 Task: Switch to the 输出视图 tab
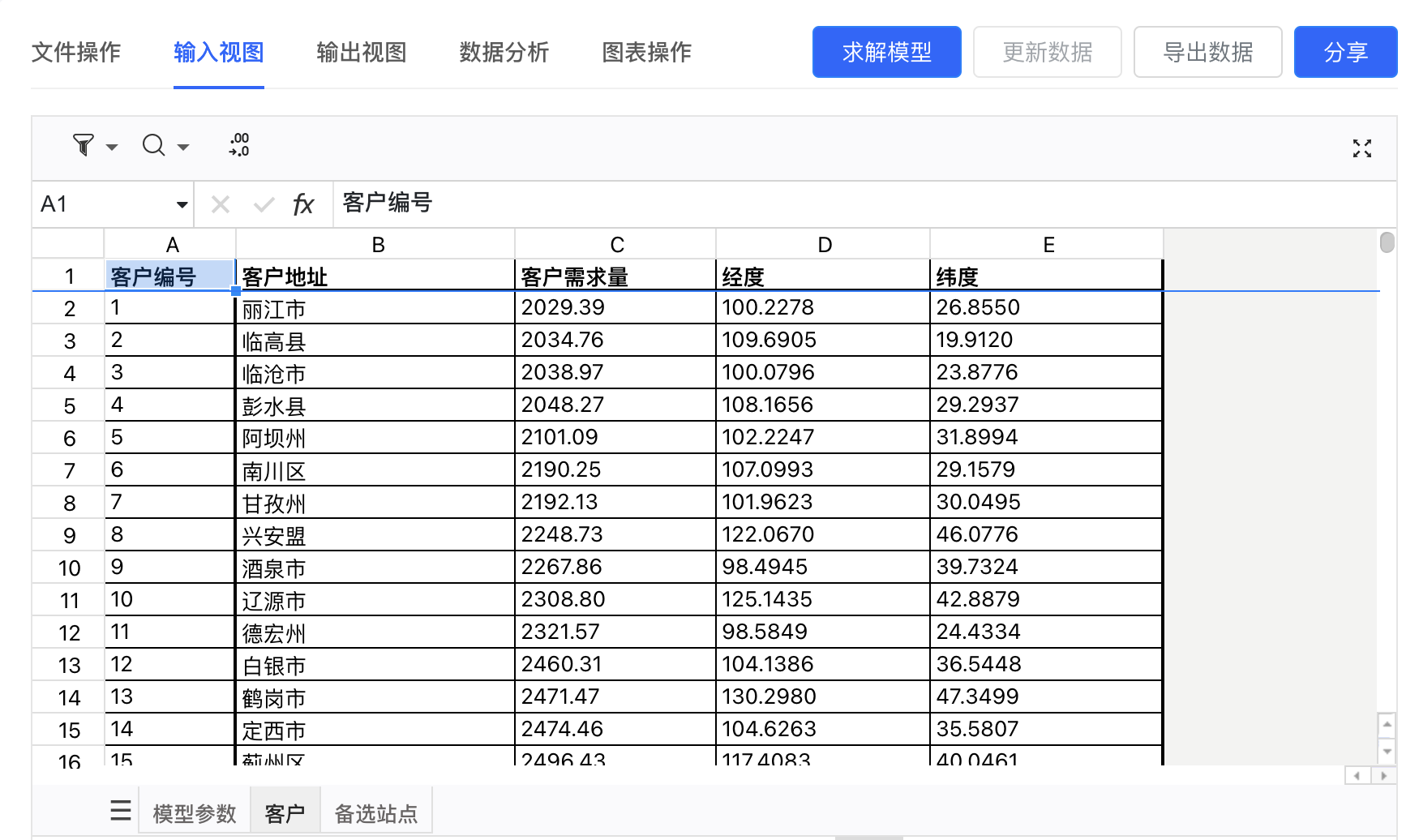(x=361, y=53)
